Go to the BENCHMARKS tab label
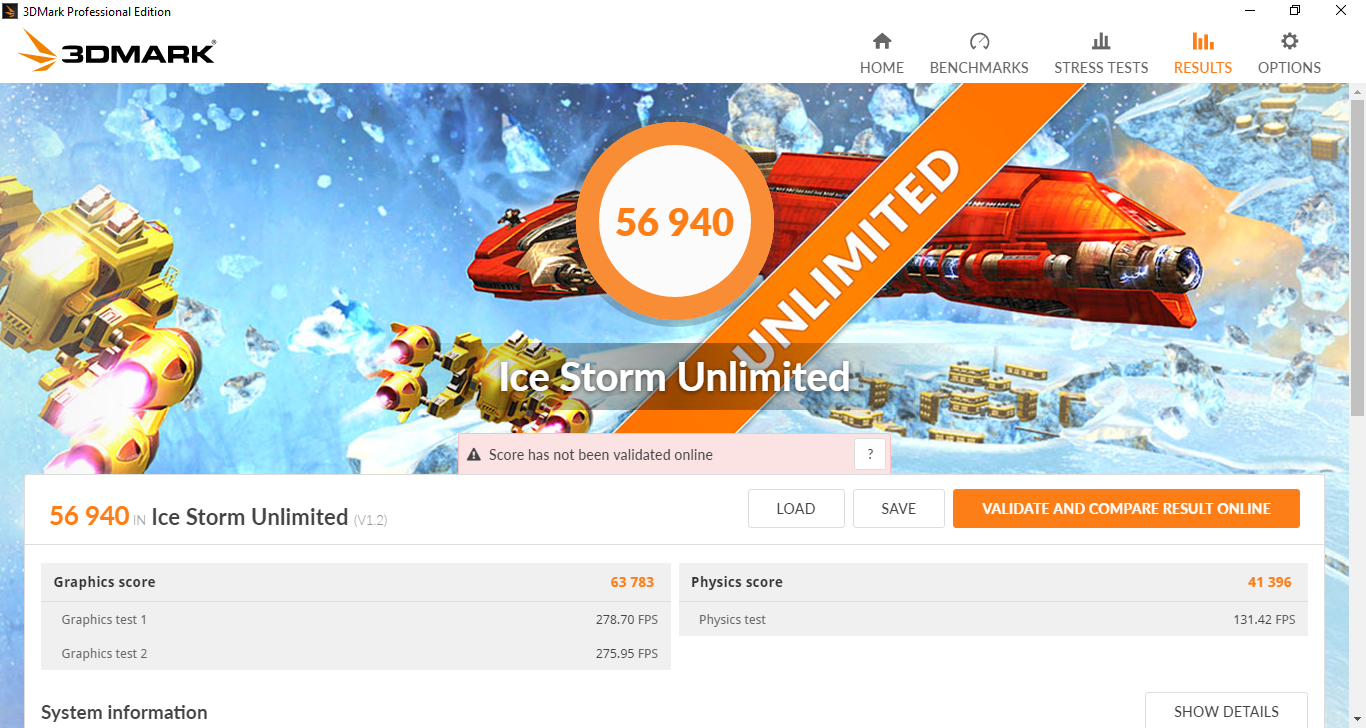The width and height of the screenshot is (1366, 728). pos(979,68)
